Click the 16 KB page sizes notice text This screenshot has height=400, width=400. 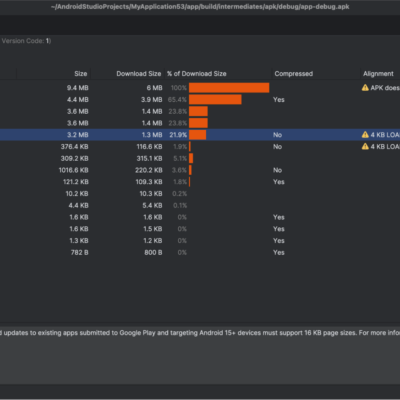pos(200,333)
